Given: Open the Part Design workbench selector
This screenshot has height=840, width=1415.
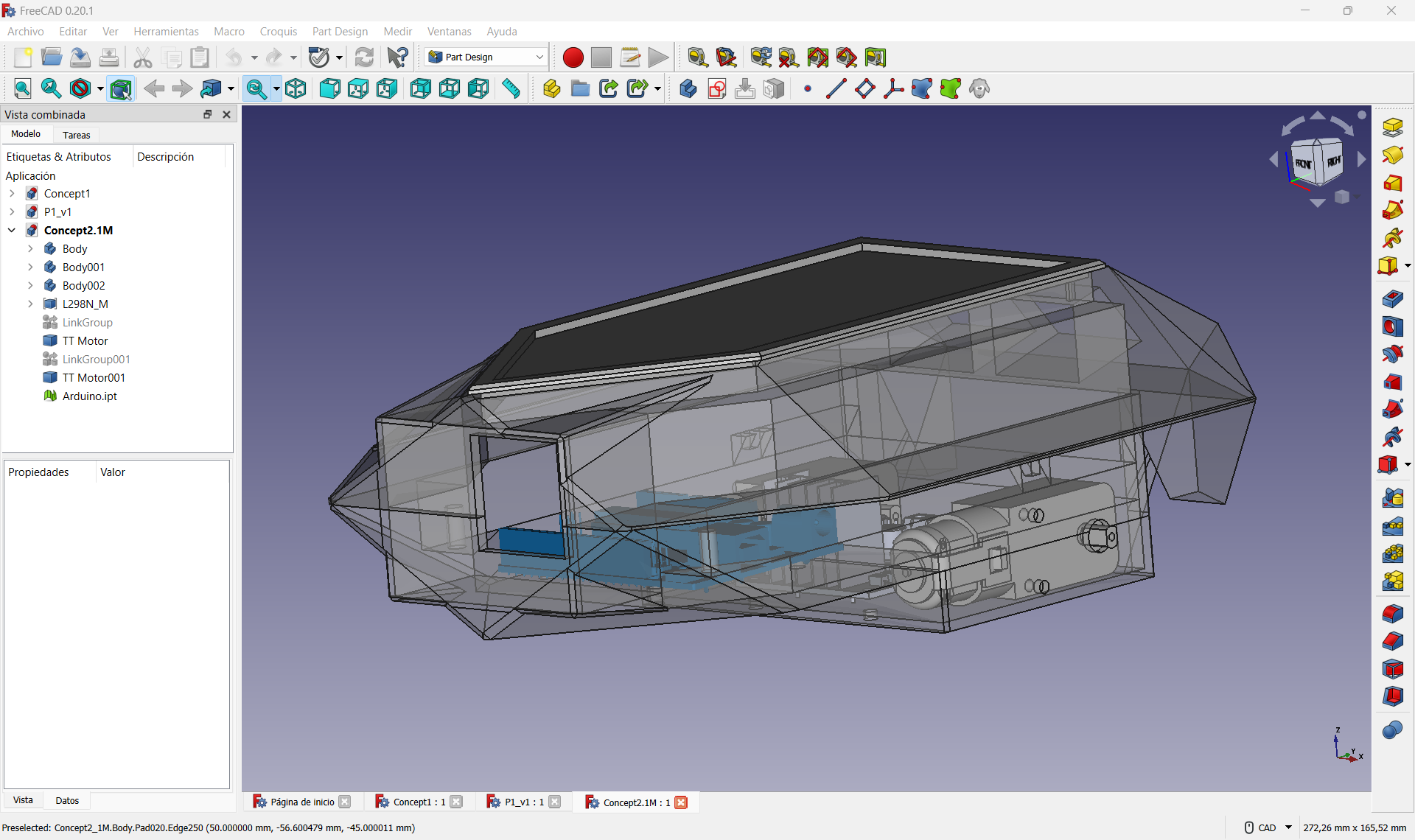Looking at the screenshot, I should click(486, 57).
